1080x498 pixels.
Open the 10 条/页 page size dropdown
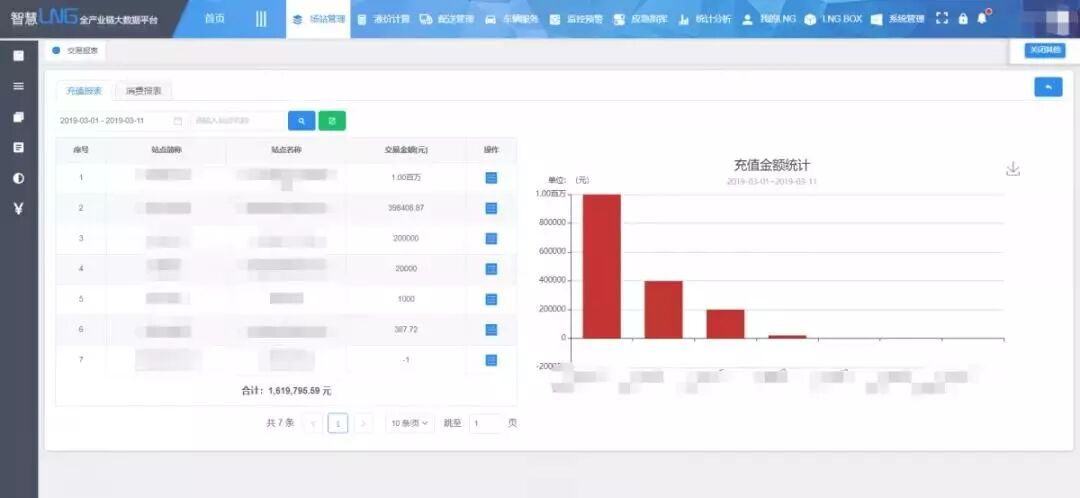(410, 423)
